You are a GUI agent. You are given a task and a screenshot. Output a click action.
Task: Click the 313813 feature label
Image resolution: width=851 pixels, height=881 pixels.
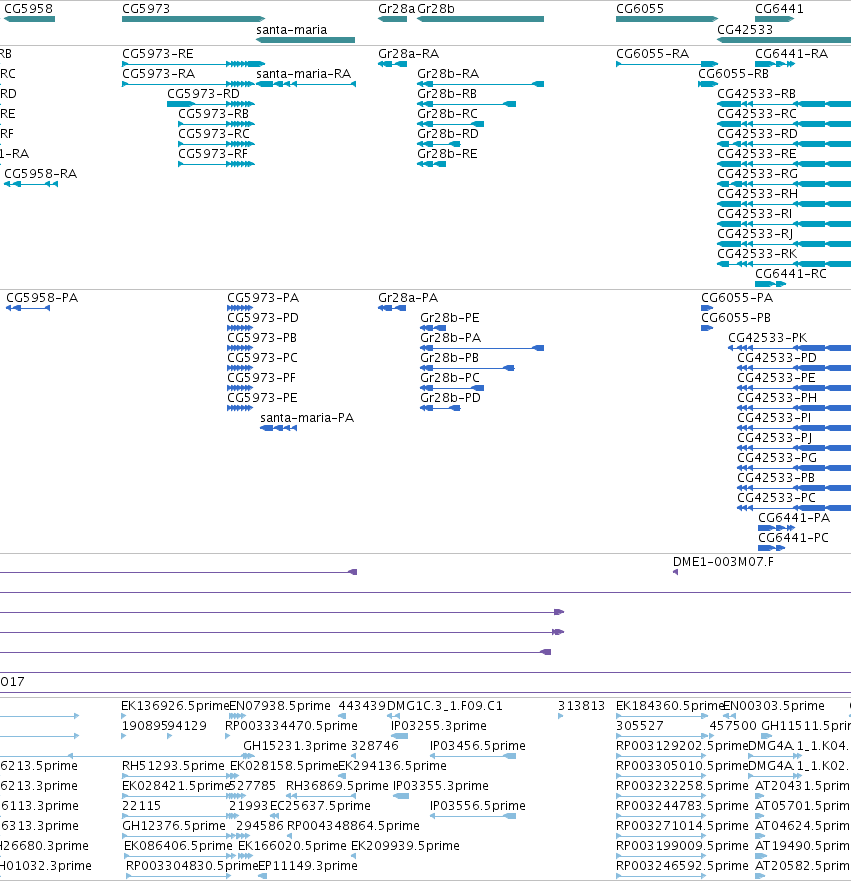pos(581,706)
